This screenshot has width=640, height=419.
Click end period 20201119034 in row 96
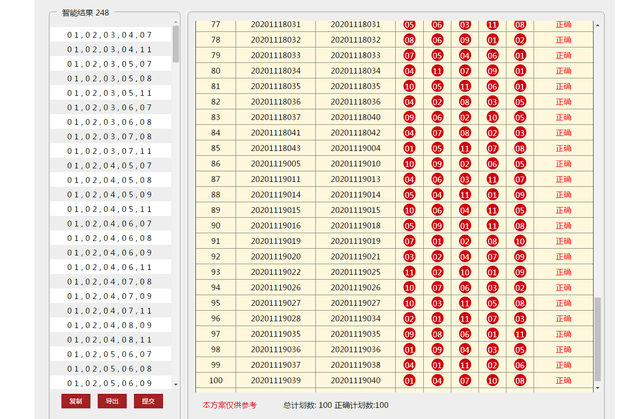(x=356, y=319)
